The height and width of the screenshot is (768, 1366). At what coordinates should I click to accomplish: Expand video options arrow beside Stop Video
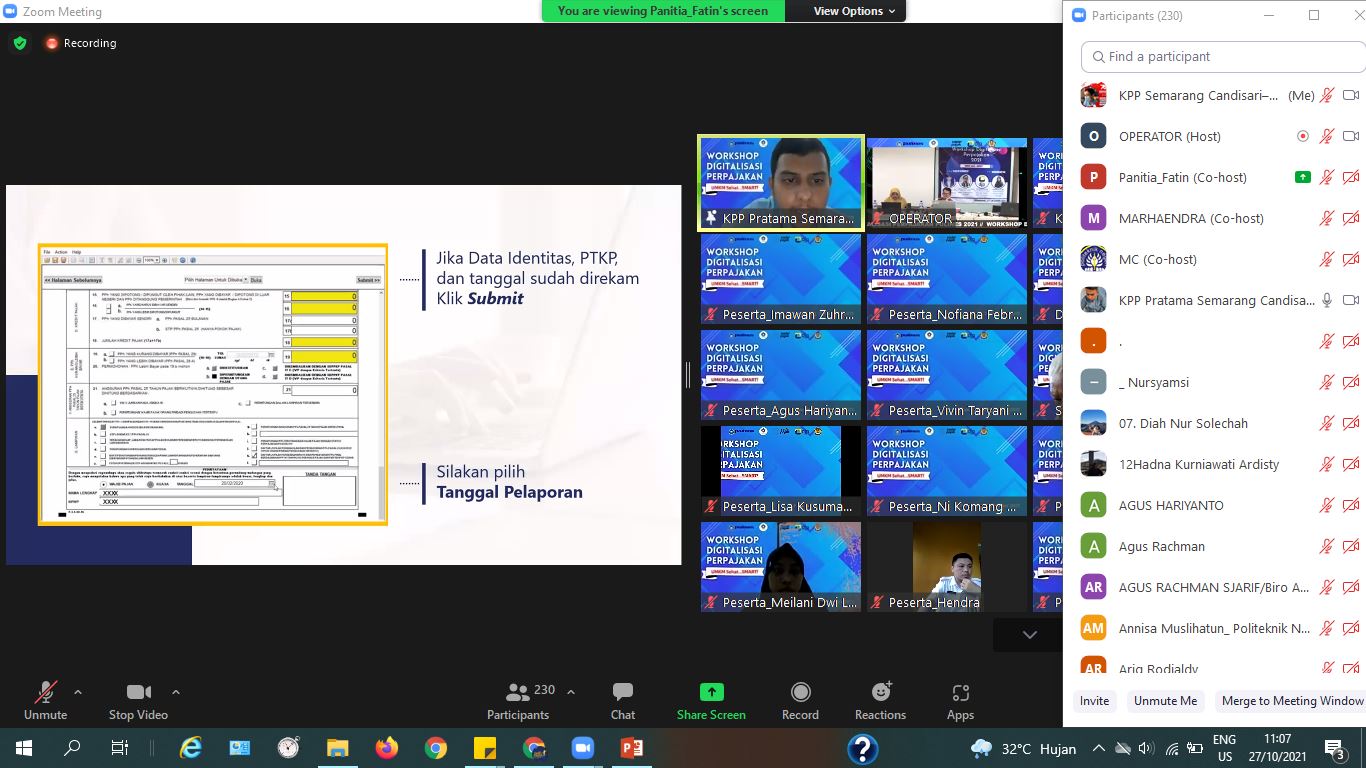pyautogui.click(x=176, y=692)
